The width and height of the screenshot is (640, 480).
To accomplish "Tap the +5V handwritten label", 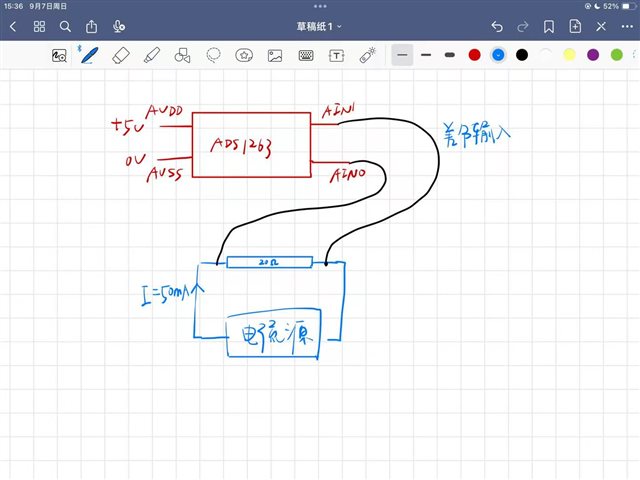I will point(127,126).
